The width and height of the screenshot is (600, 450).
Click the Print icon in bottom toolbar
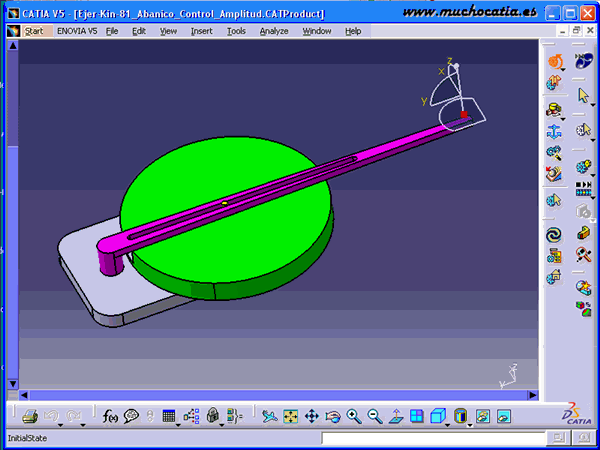(x=30, y=416)
